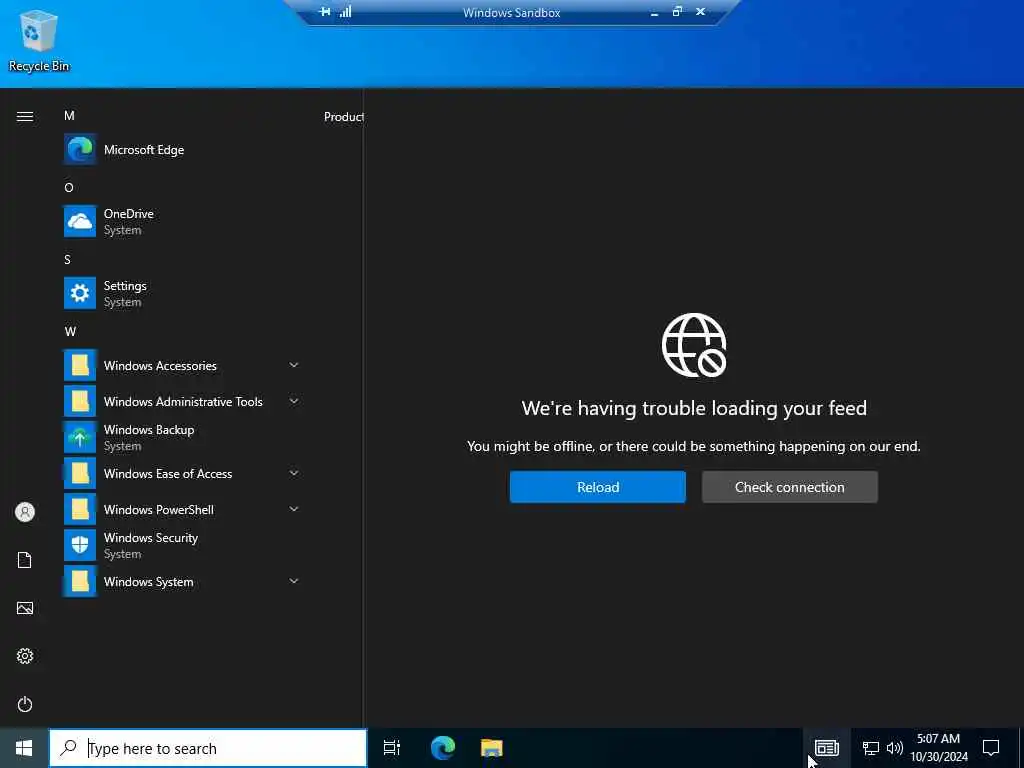Jump to the letter O section header
1024x768 pixels.
click(x=69, y=187)
